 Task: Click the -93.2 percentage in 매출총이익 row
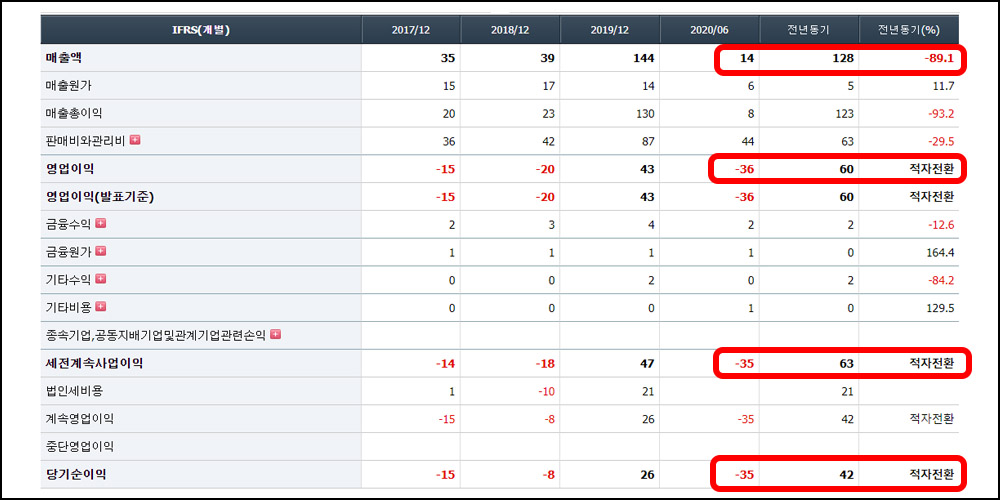coord(939,114)
